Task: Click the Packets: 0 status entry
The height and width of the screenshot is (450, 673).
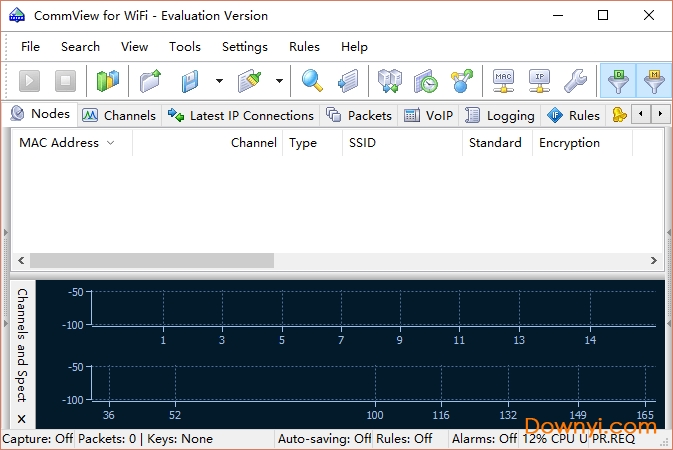Action: pyautogui.click(x=107, y=439)
